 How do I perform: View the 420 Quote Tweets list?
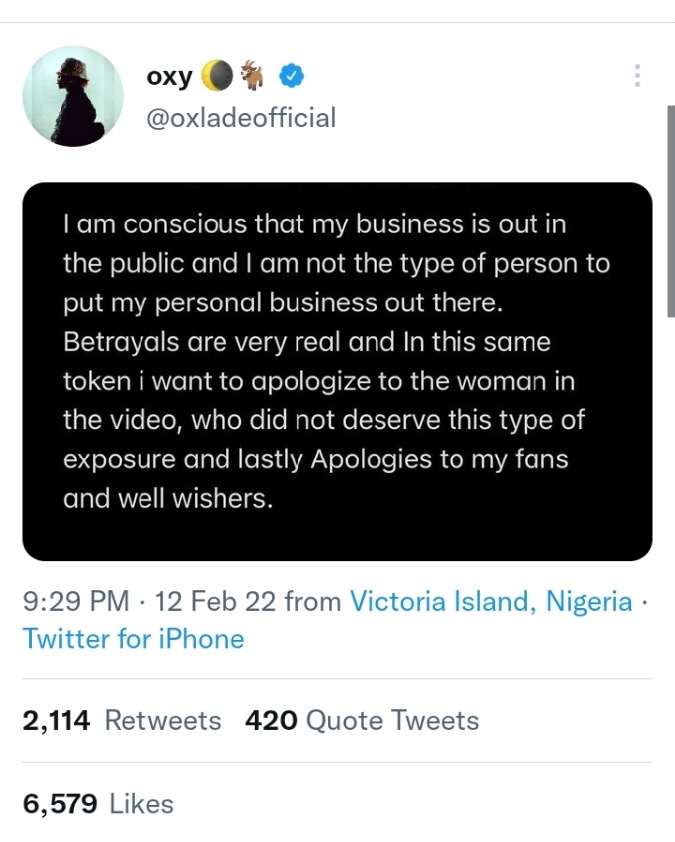click(x=362, y=721)
